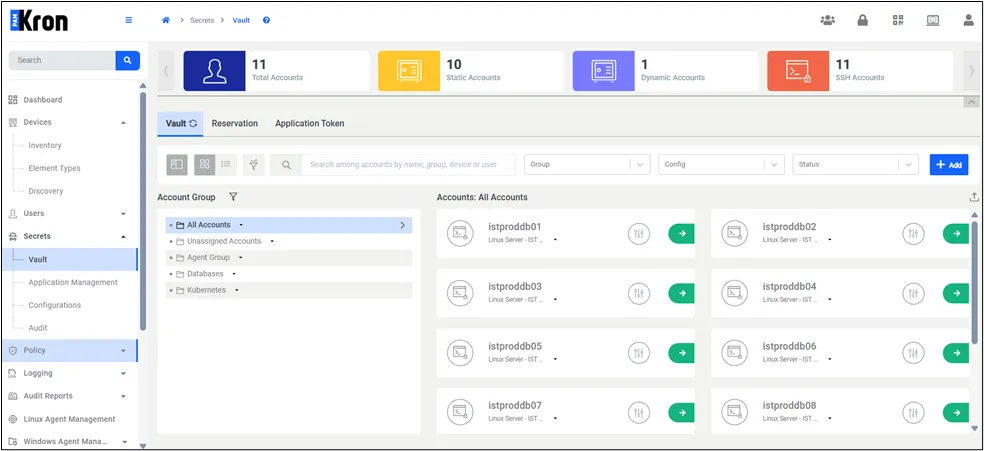Switch to the Application Token tab
The width and height of the screenshot is (984, 451).
pos(309,124)
